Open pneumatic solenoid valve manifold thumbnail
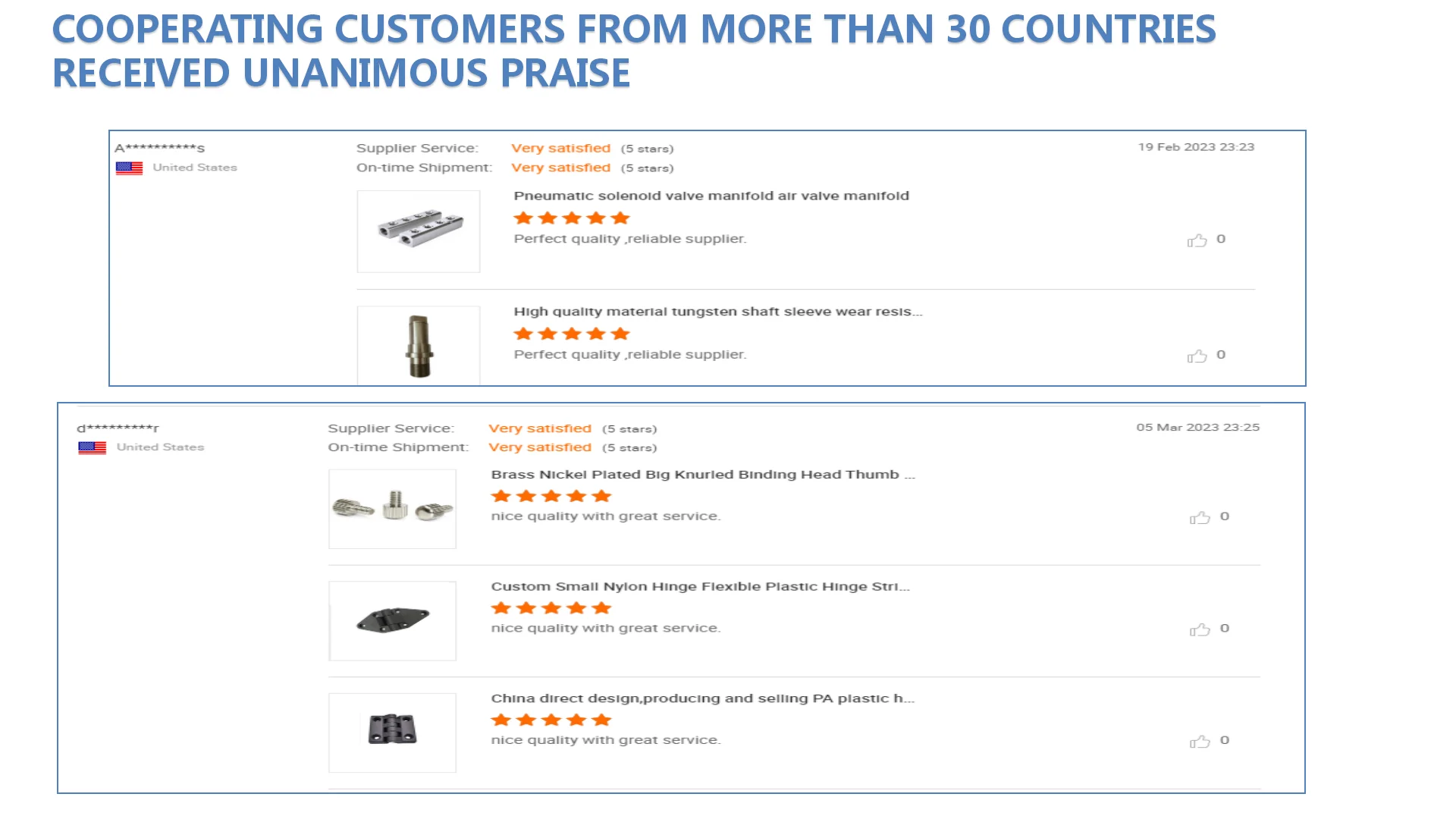1456x819 pixels. (x=419, y=231)
